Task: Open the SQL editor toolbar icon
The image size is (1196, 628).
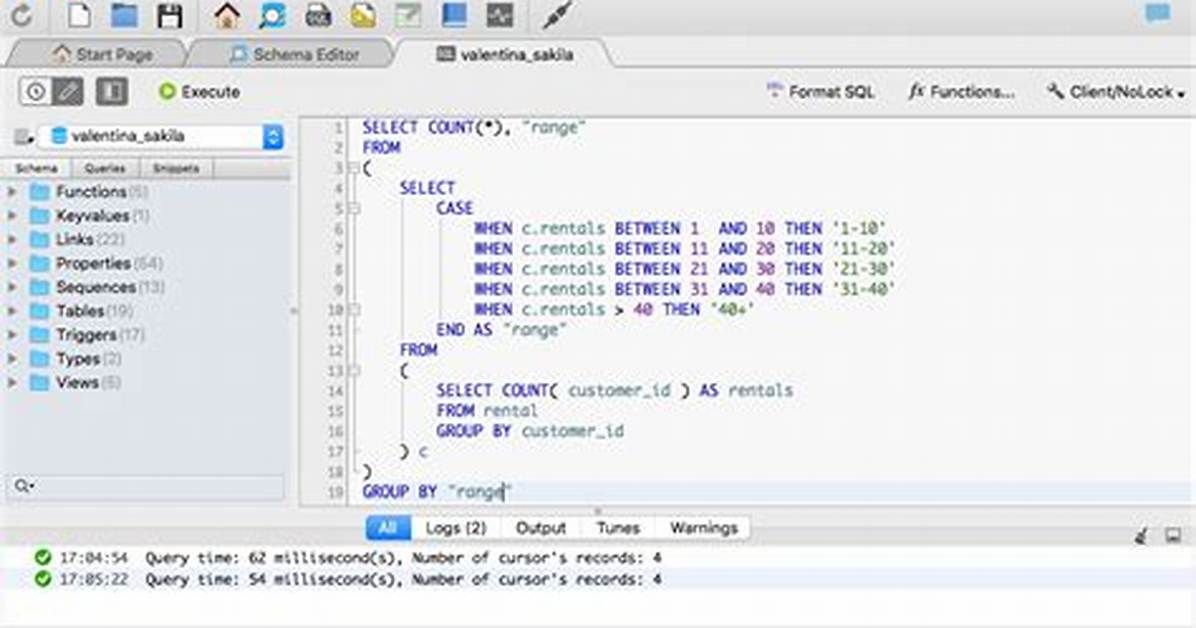Action: pos(318,14)
